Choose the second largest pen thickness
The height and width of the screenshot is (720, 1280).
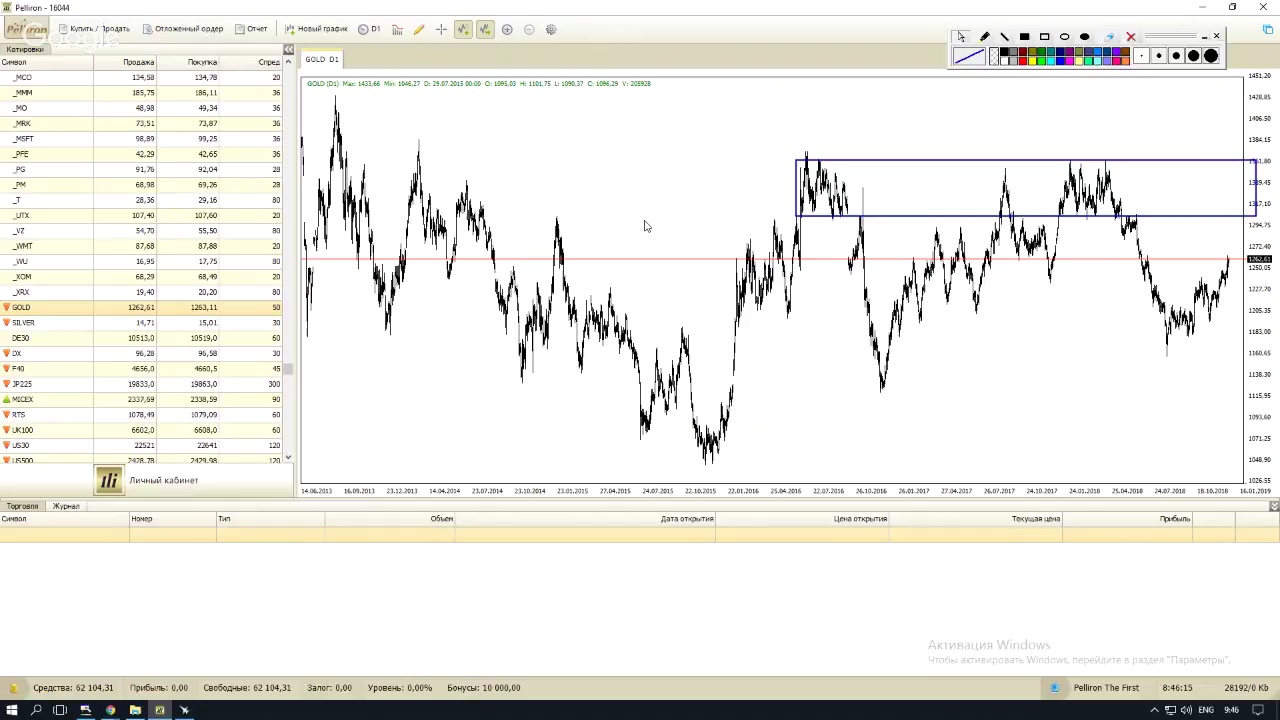tap(1194, 55)
